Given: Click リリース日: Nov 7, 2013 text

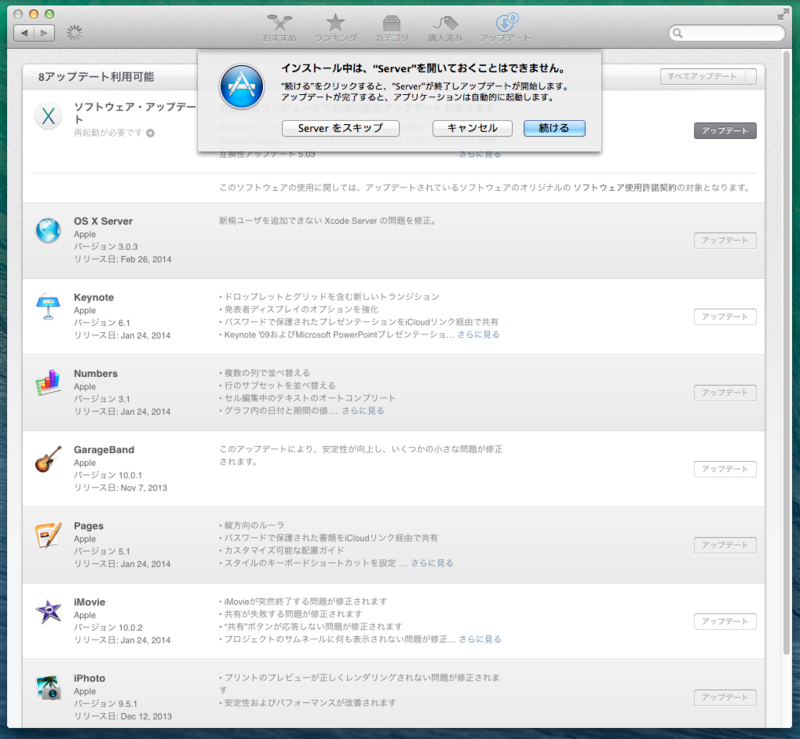Looking at the screenshot, I should (120, 488).
